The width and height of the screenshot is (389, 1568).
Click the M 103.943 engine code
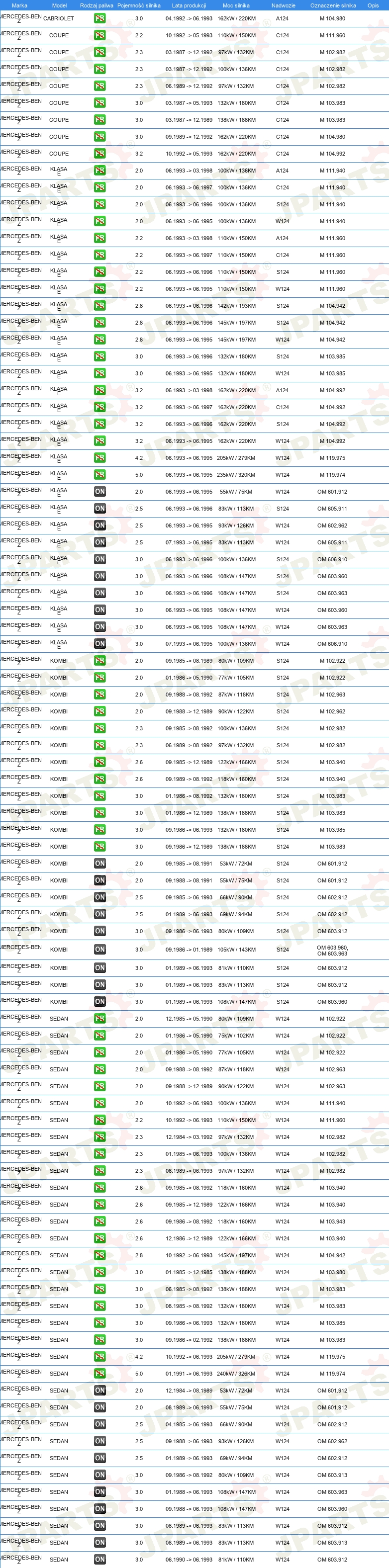point(332,1221)
